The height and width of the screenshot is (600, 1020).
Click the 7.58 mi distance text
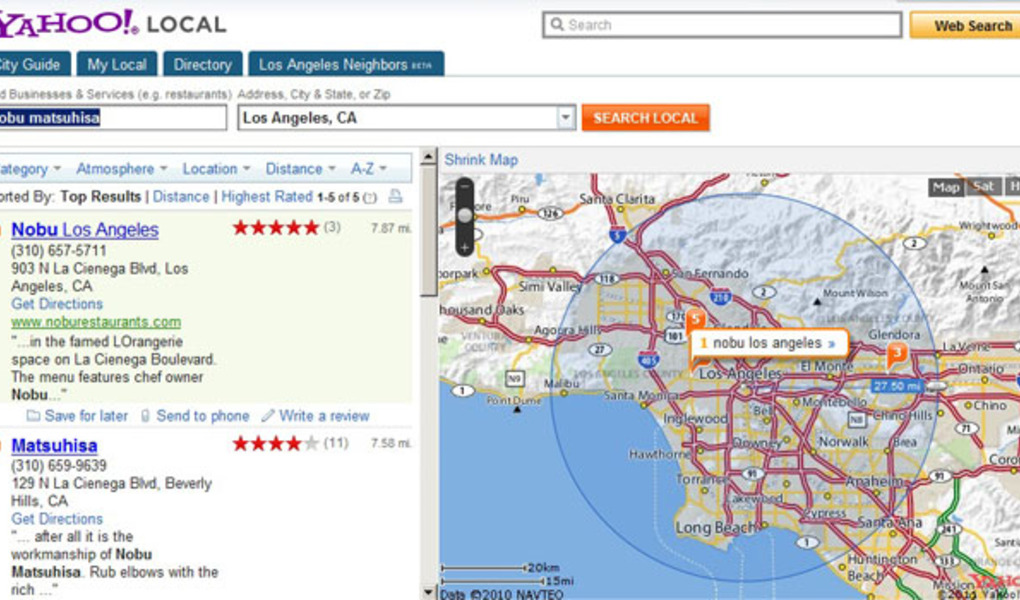click(x=391, y=443)
